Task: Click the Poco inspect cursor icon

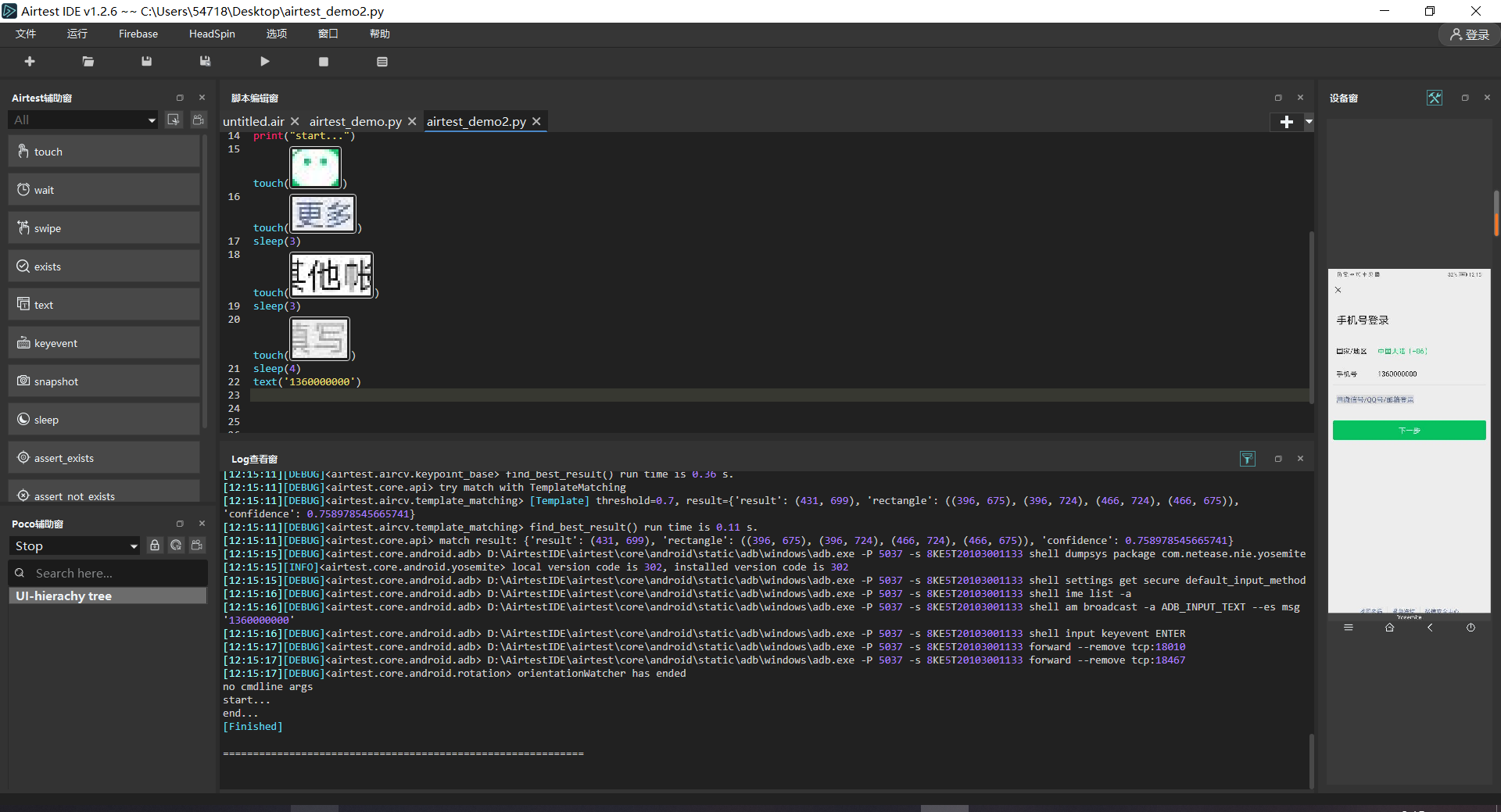Action: point(176,546)
